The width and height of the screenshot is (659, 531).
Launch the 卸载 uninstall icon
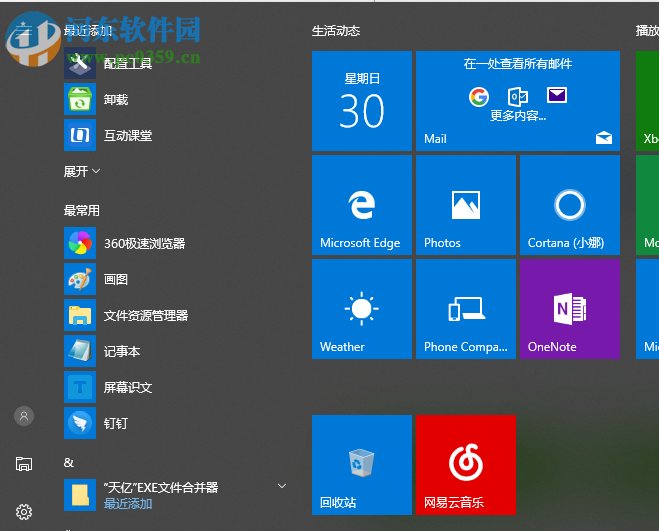coord(80,99)
